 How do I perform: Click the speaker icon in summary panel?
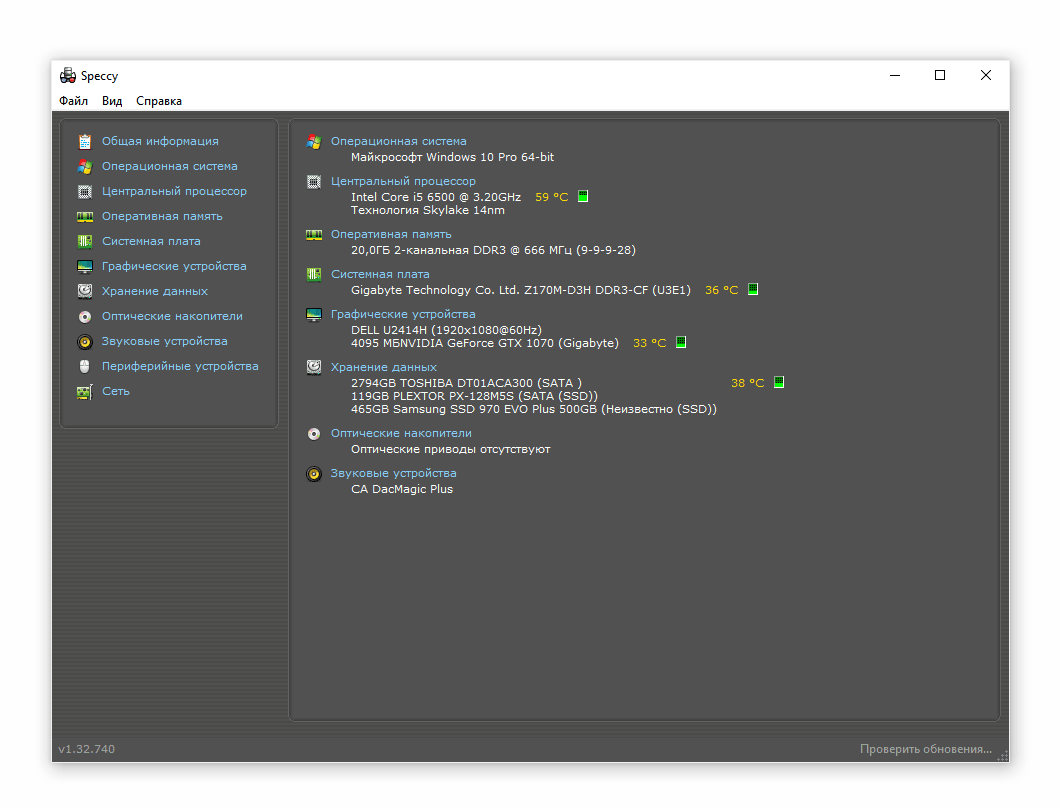pos(314,473)
